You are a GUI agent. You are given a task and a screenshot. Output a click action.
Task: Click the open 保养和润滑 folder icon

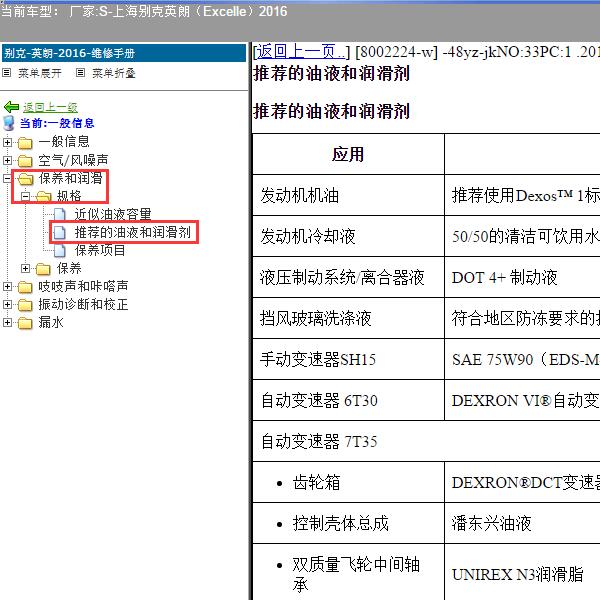tap(26, 179)
